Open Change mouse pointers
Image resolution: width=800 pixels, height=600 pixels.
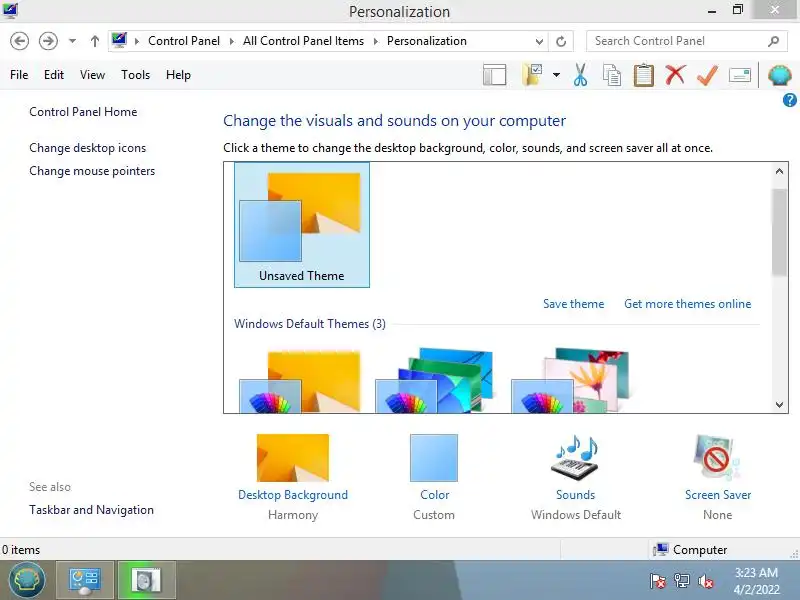(92, 171)
